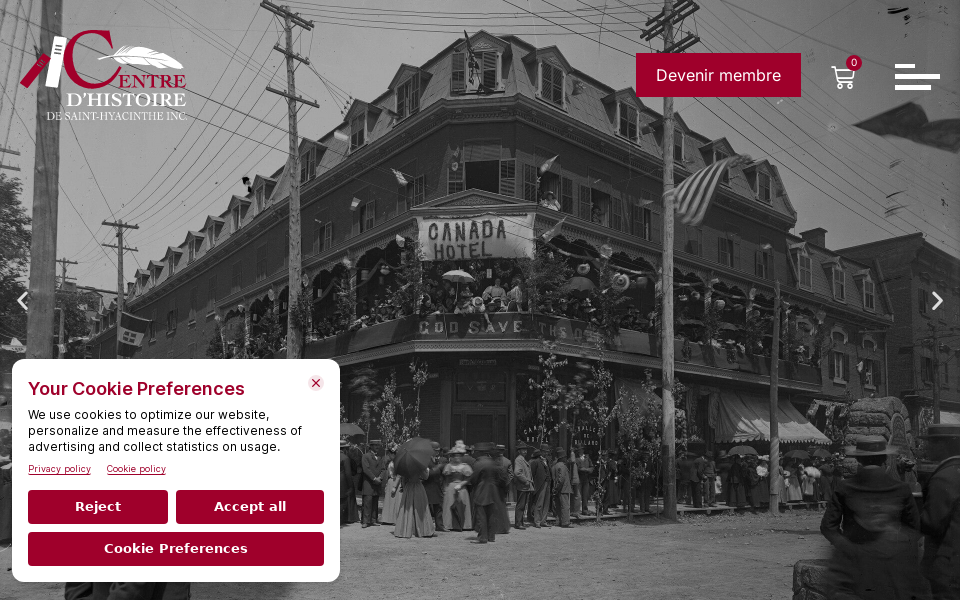Open the hamburger navigation menu

pos(917,77)
